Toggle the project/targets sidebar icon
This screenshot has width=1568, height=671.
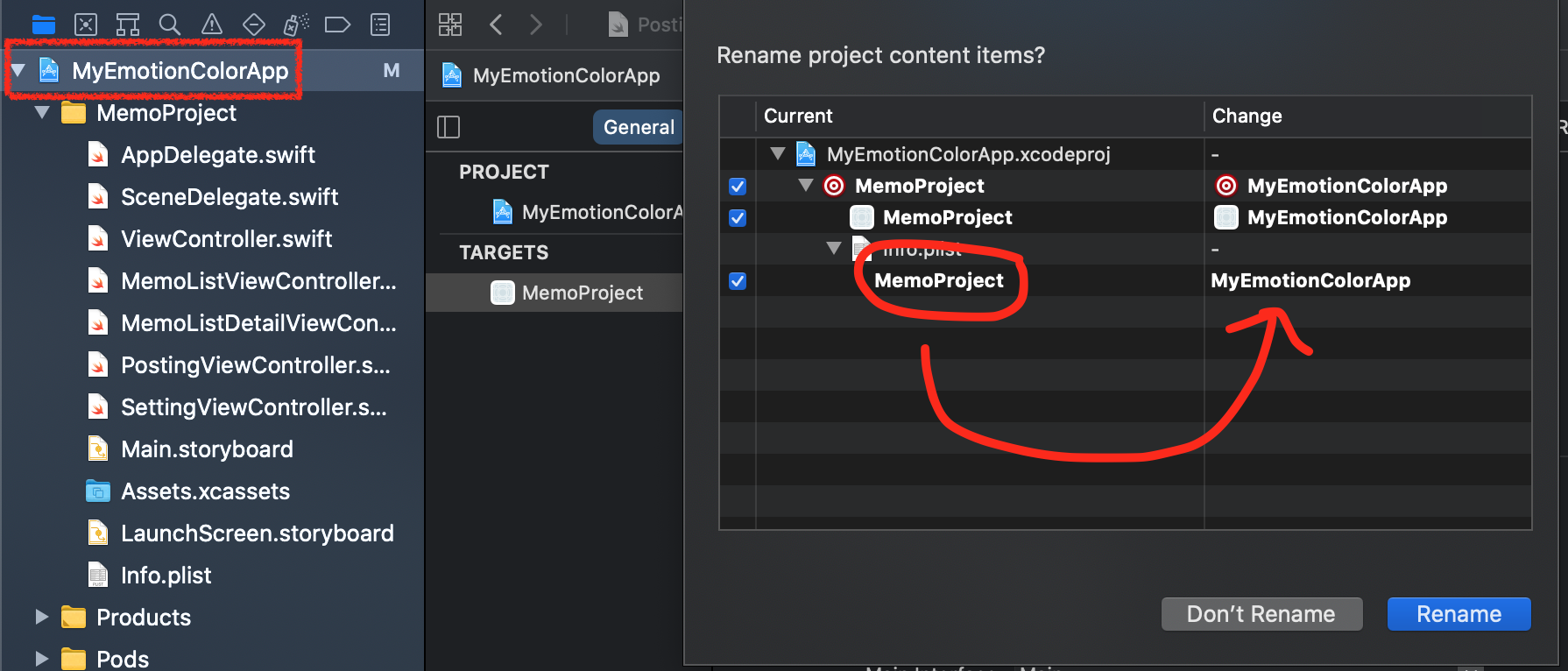[449, 127]
